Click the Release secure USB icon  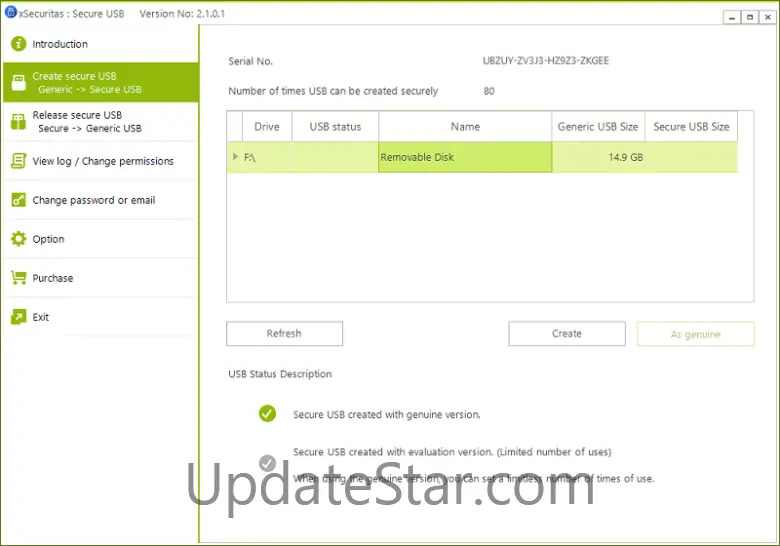pyautogui.click(x=18, y=121)
